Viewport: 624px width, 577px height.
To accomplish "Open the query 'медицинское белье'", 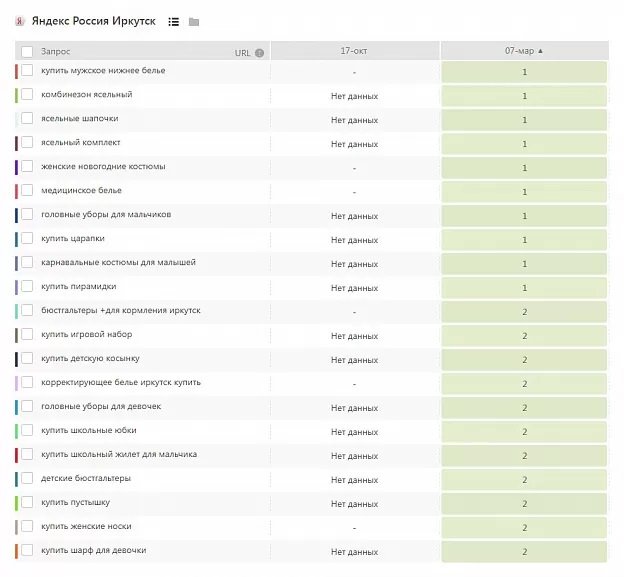I will click(x=81, y=191).
